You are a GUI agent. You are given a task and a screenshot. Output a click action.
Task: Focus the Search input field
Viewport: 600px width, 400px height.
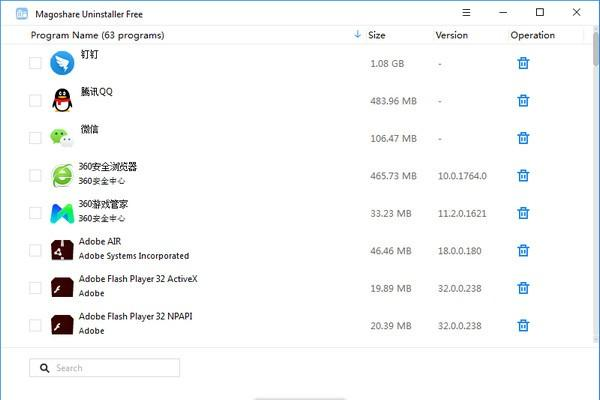[104, 368]
